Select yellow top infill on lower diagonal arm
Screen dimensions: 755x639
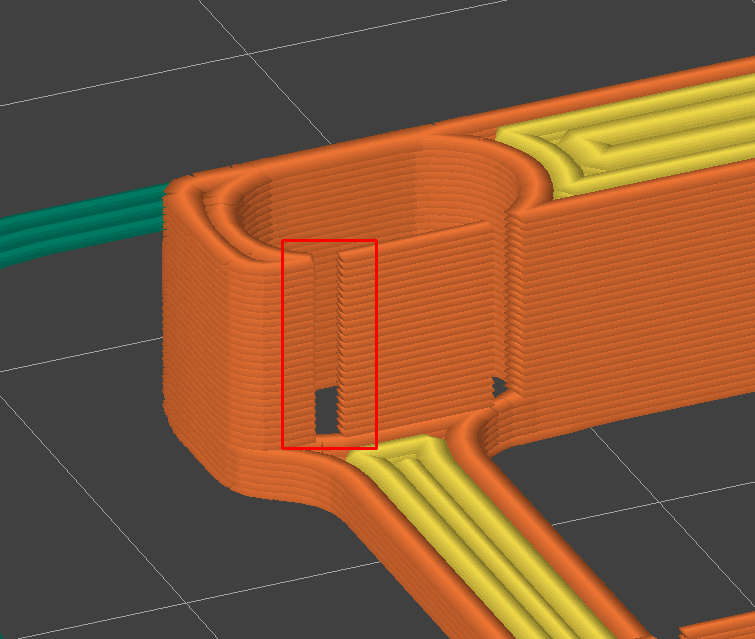pos(482,535)
